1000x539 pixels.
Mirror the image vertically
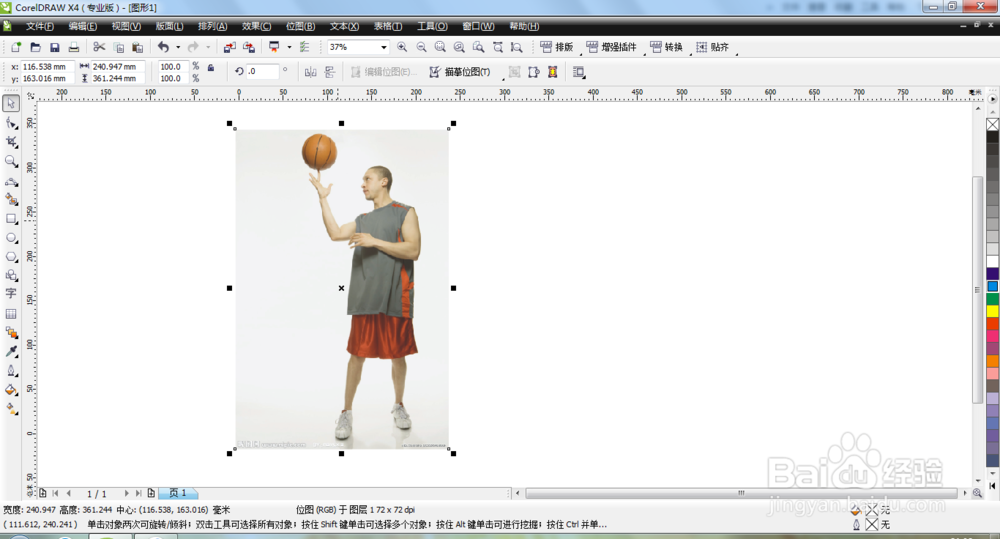coord(330,72)
